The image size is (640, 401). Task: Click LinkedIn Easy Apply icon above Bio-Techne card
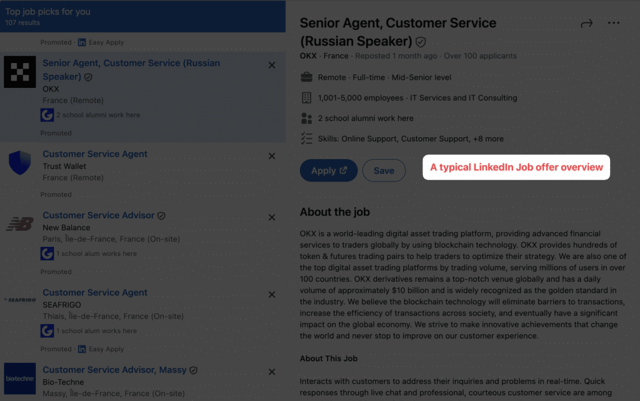(x=82, y=349)
